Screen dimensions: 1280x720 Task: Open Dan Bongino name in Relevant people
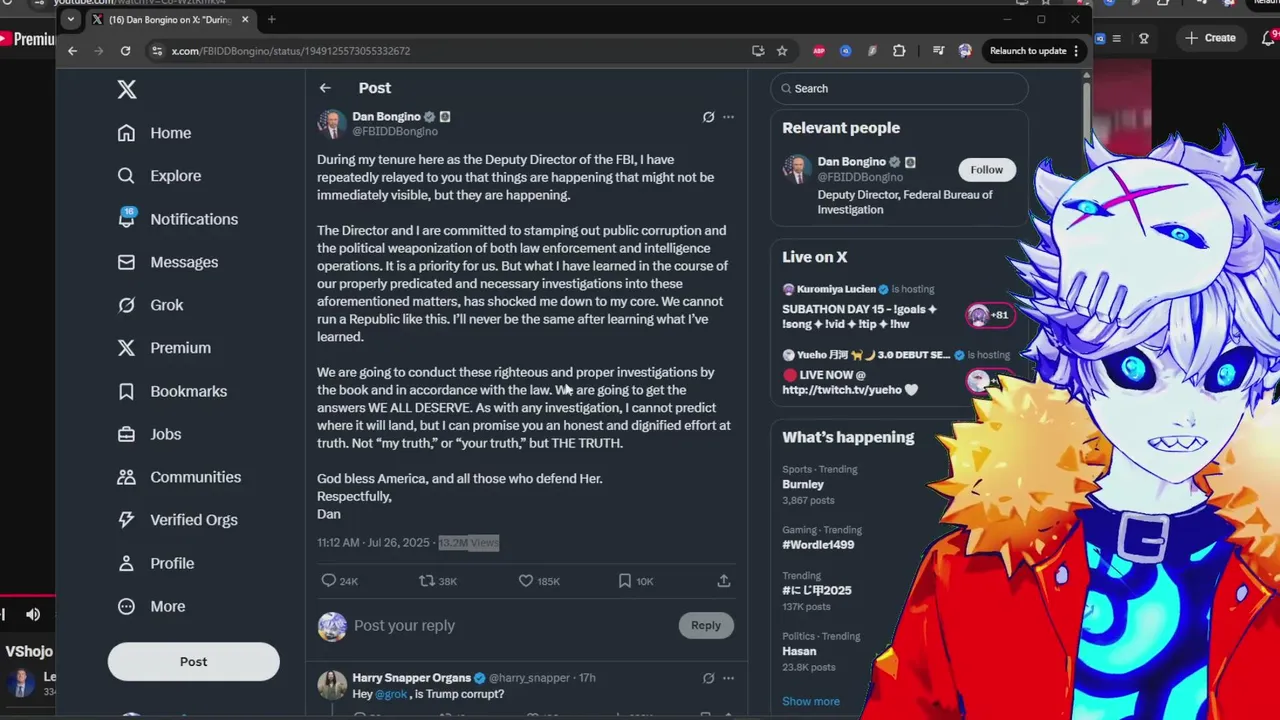pyautogui.click(x=851, y=162)
